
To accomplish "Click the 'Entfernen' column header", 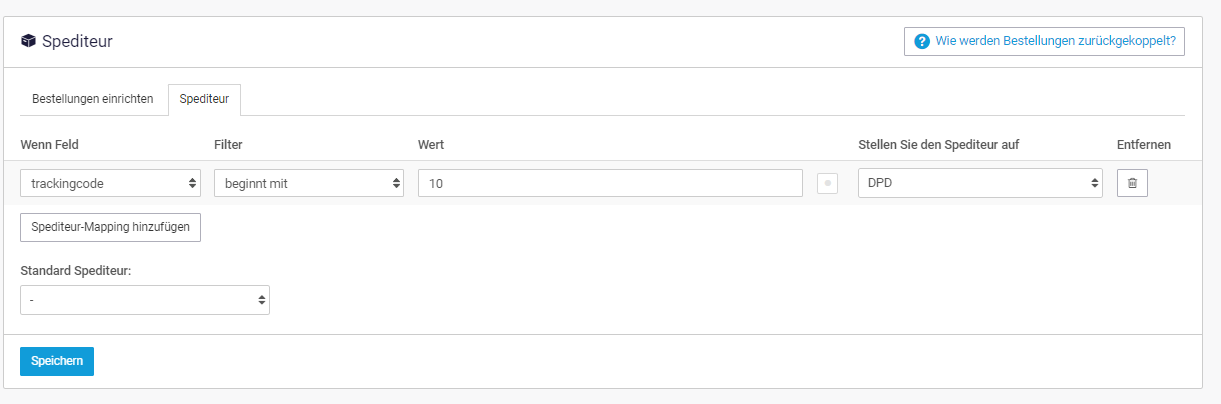I will pyautogui.click(x=1144, y=145).
